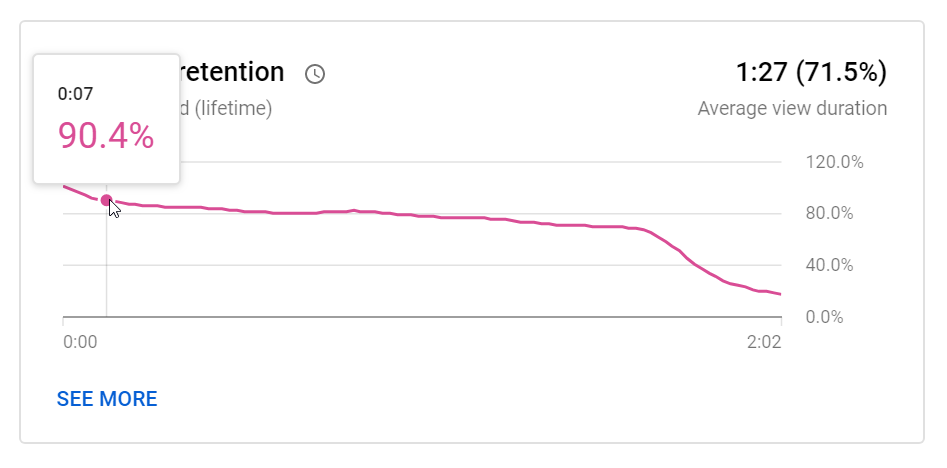Click the right end of the retention curve
The width and height of the screenshot is (947, 468).
[x=780, y=294]
